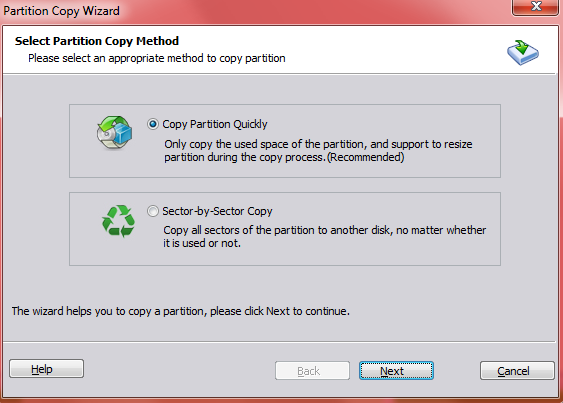The image size is (563, 403).
Task: Click the drive with green arrow header icon
Action: click(522, 52)
